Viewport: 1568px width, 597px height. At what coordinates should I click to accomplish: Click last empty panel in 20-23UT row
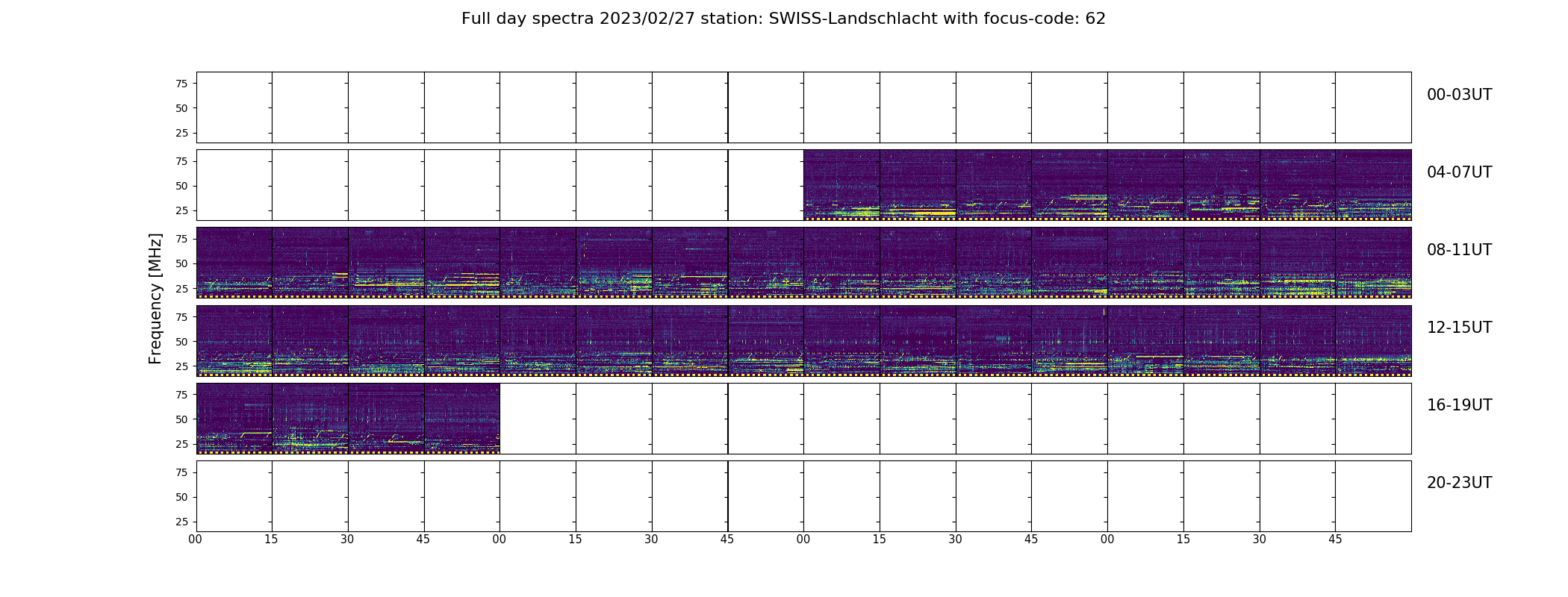(x=1373, y=496)
